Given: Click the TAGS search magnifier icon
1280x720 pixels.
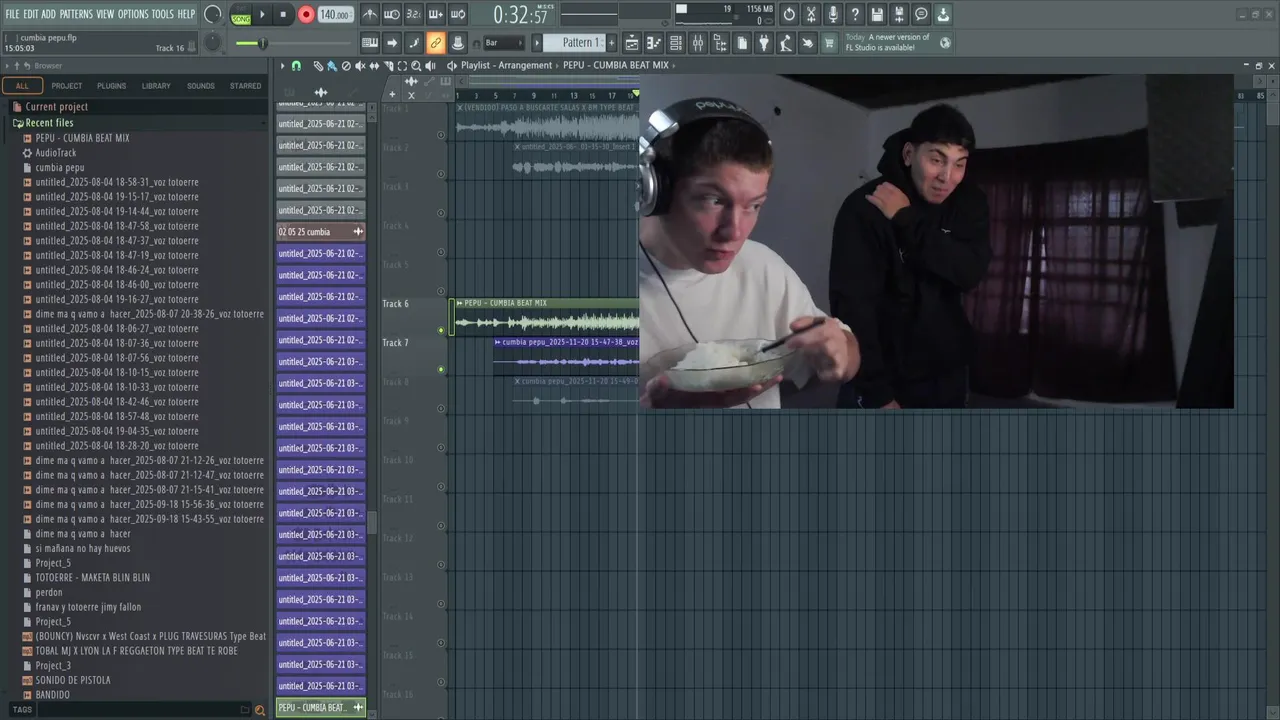Looking at the screenshot, I should (x=260, y=710).
